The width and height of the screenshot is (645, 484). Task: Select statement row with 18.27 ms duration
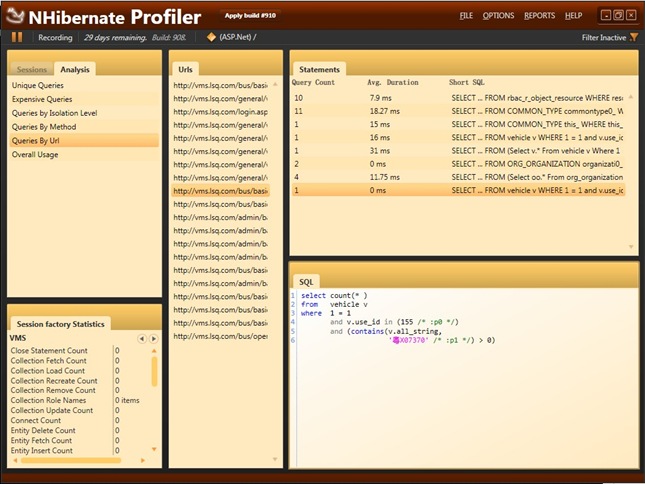click(458, 111)
